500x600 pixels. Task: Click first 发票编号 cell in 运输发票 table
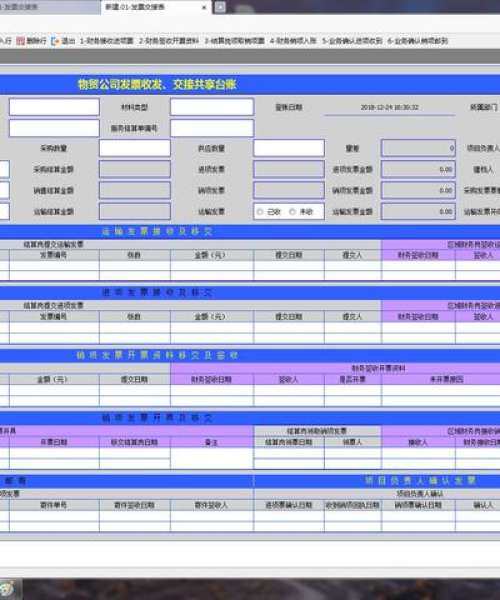tap(54, 266)
